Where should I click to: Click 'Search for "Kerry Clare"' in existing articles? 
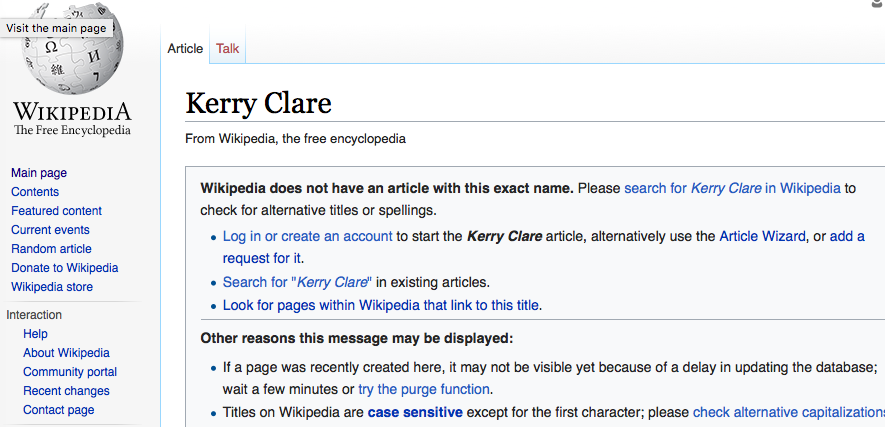pos(297,282)
